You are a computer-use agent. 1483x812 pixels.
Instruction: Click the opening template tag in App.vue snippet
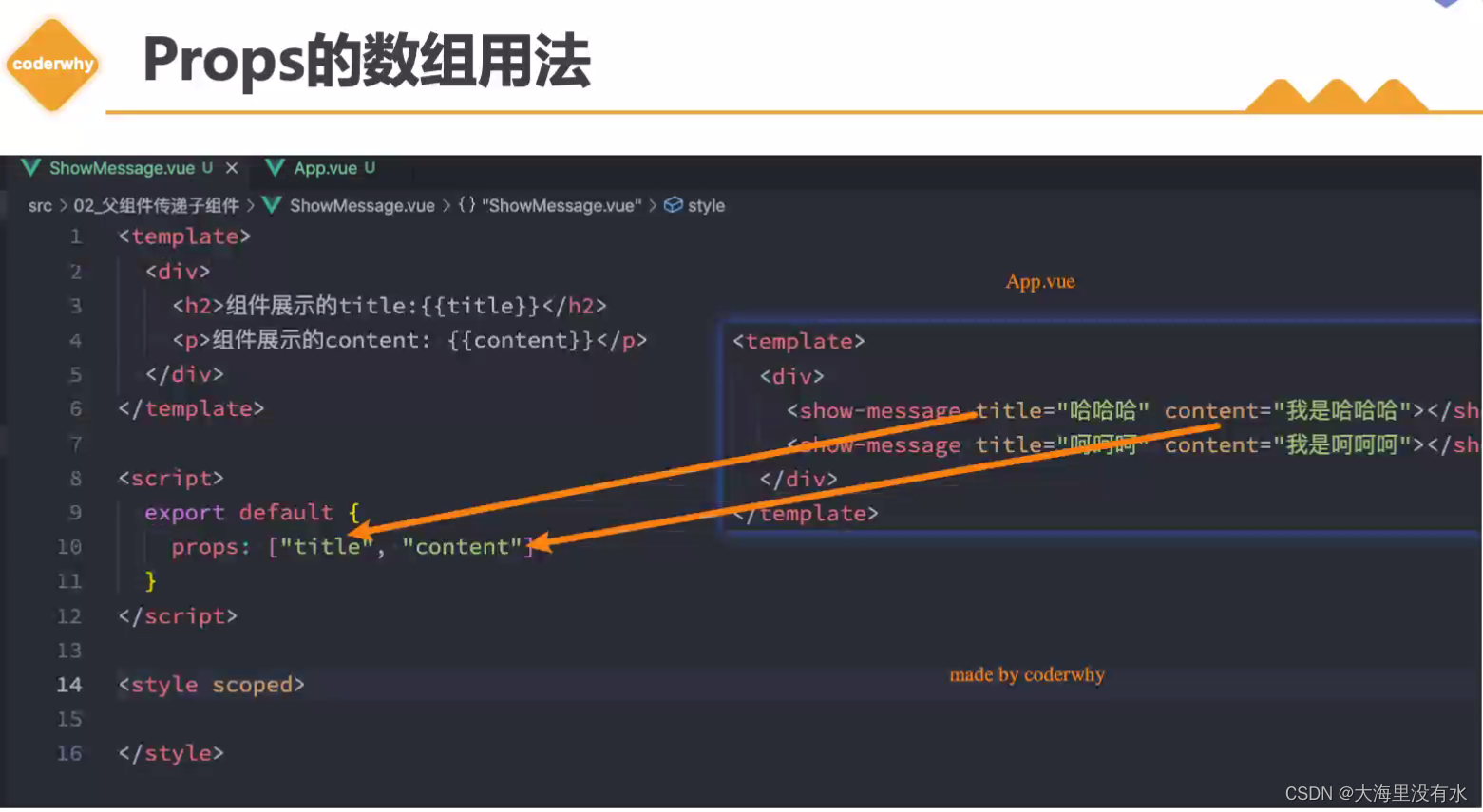[x=799, y=341]
